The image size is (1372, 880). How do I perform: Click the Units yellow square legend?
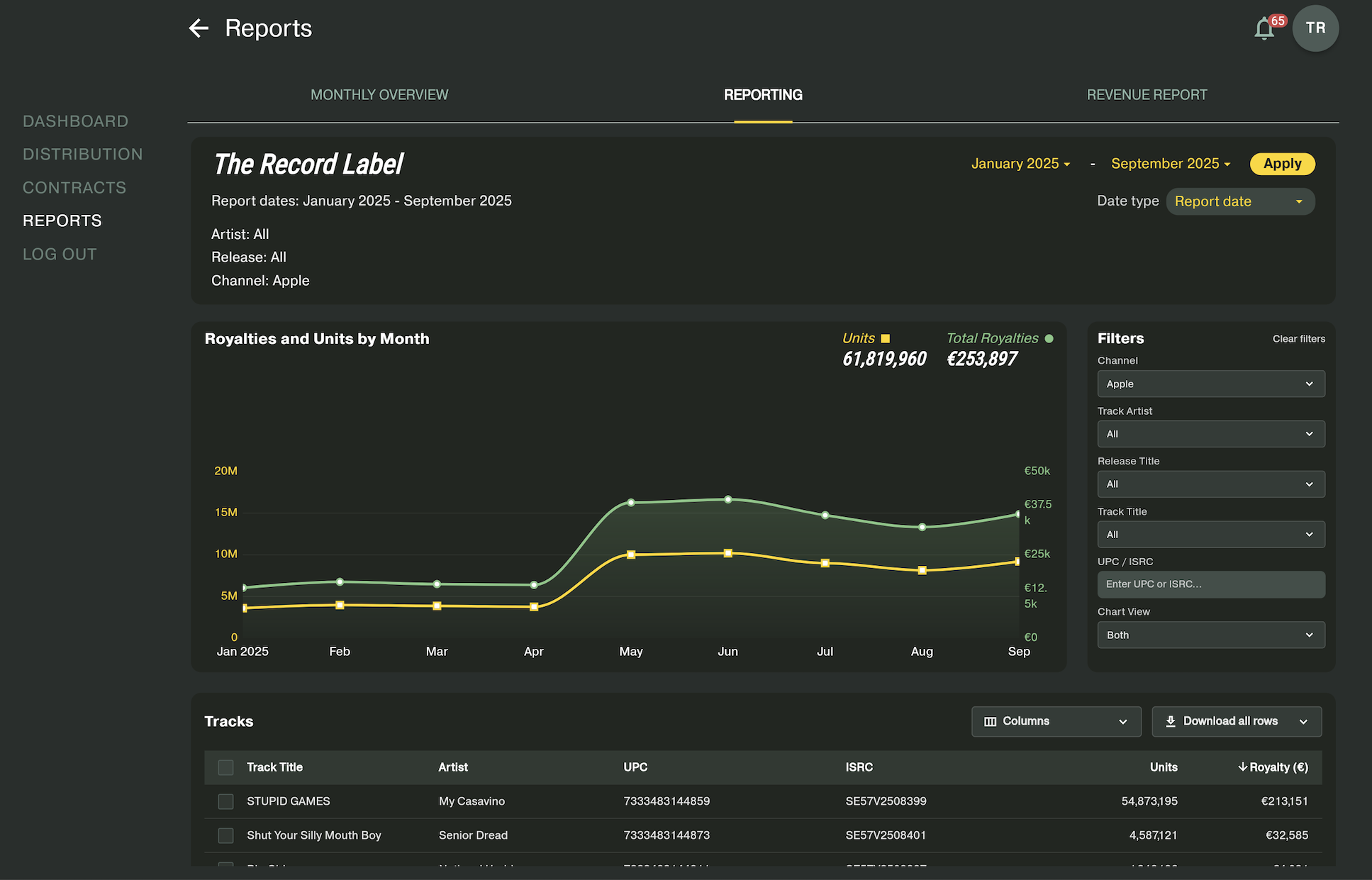(x=885, y=338)
